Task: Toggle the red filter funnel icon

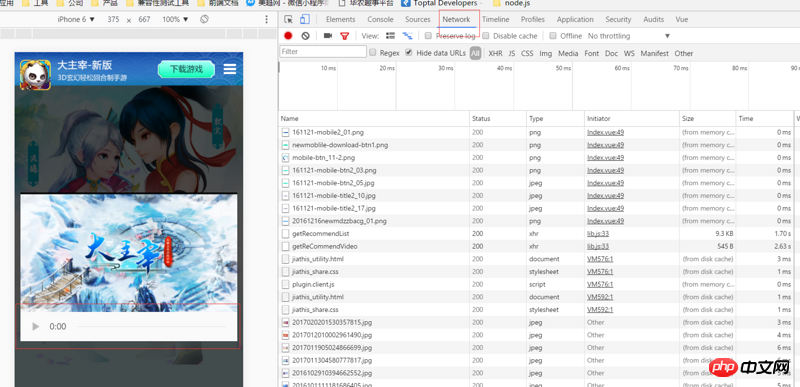Action: (344, 36)
